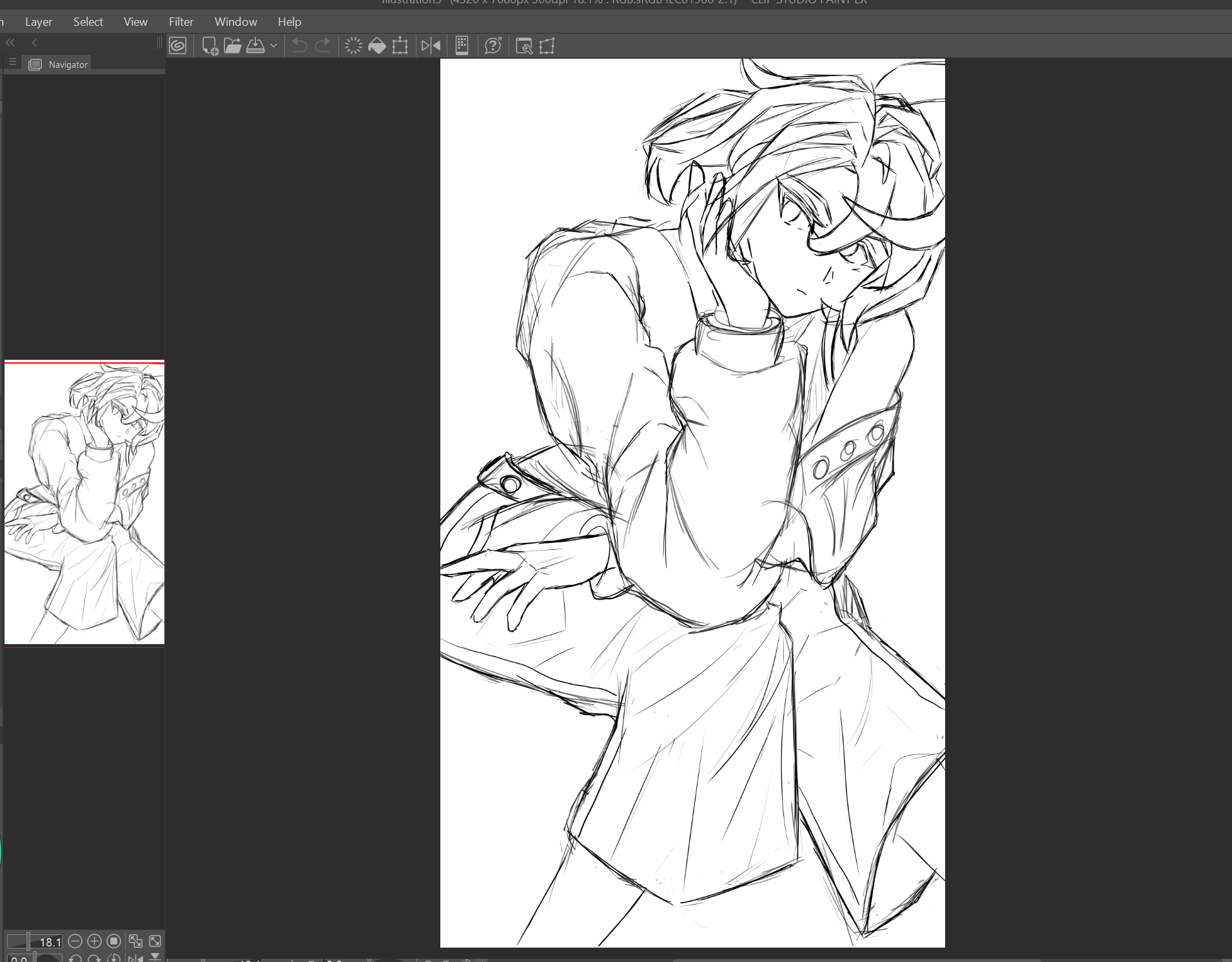Open the Layer menu
The image size is (1232, 962).
click(x=39, y=22)
